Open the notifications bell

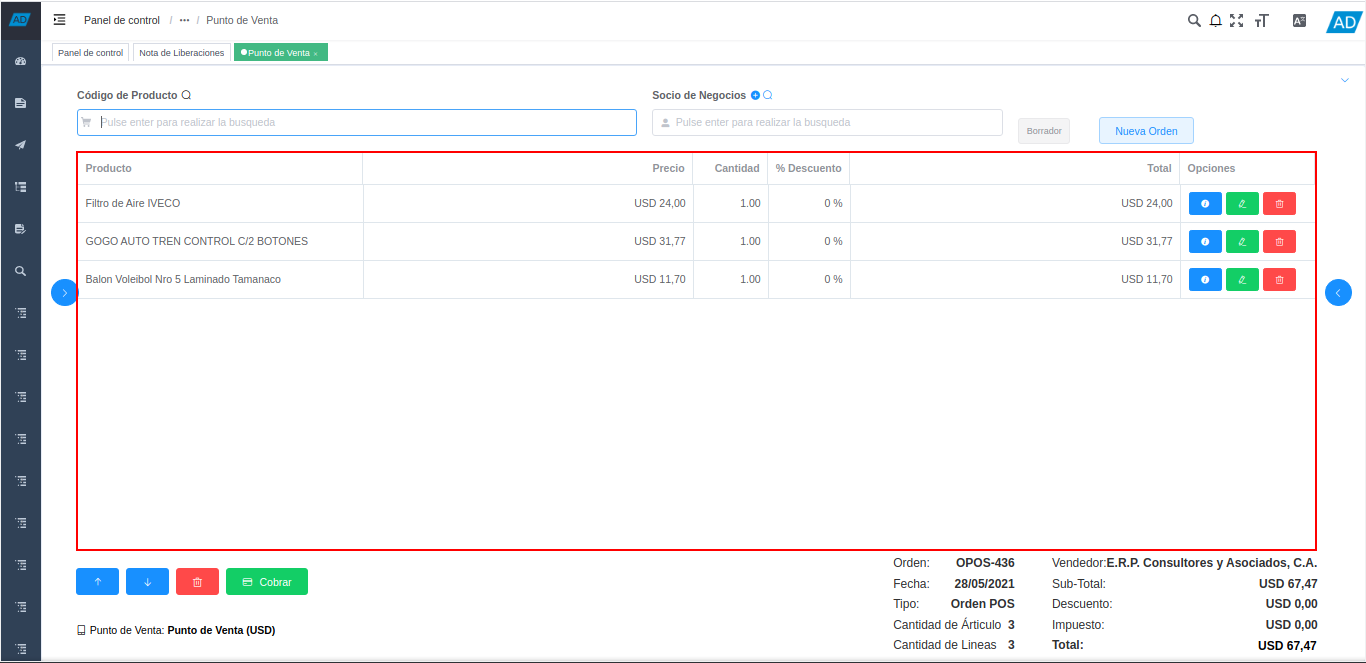pyautogui.click(x=1216, y=20)
